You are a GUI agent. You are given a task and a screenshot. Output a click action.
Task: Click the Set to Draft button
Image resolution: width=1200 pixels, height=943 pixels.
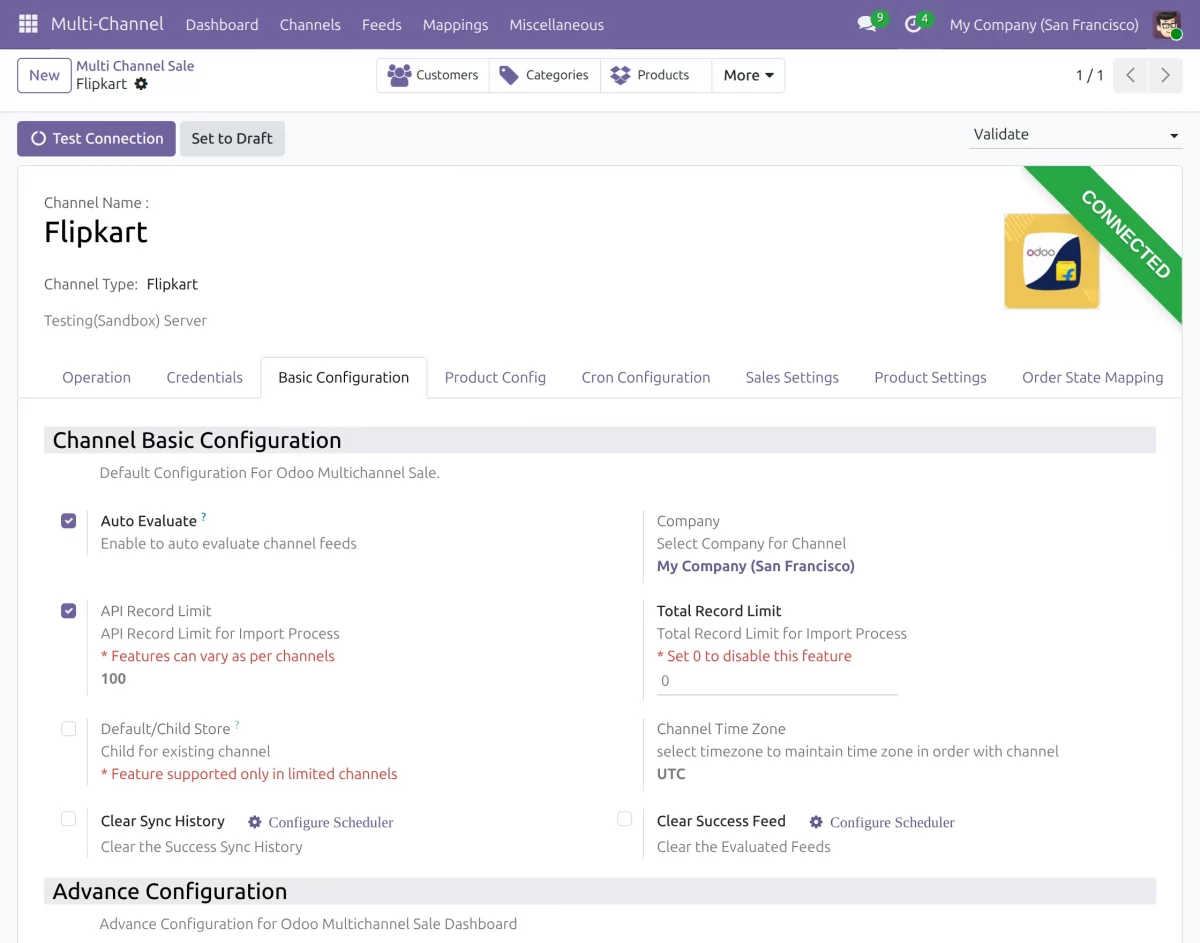coord(232,139)
